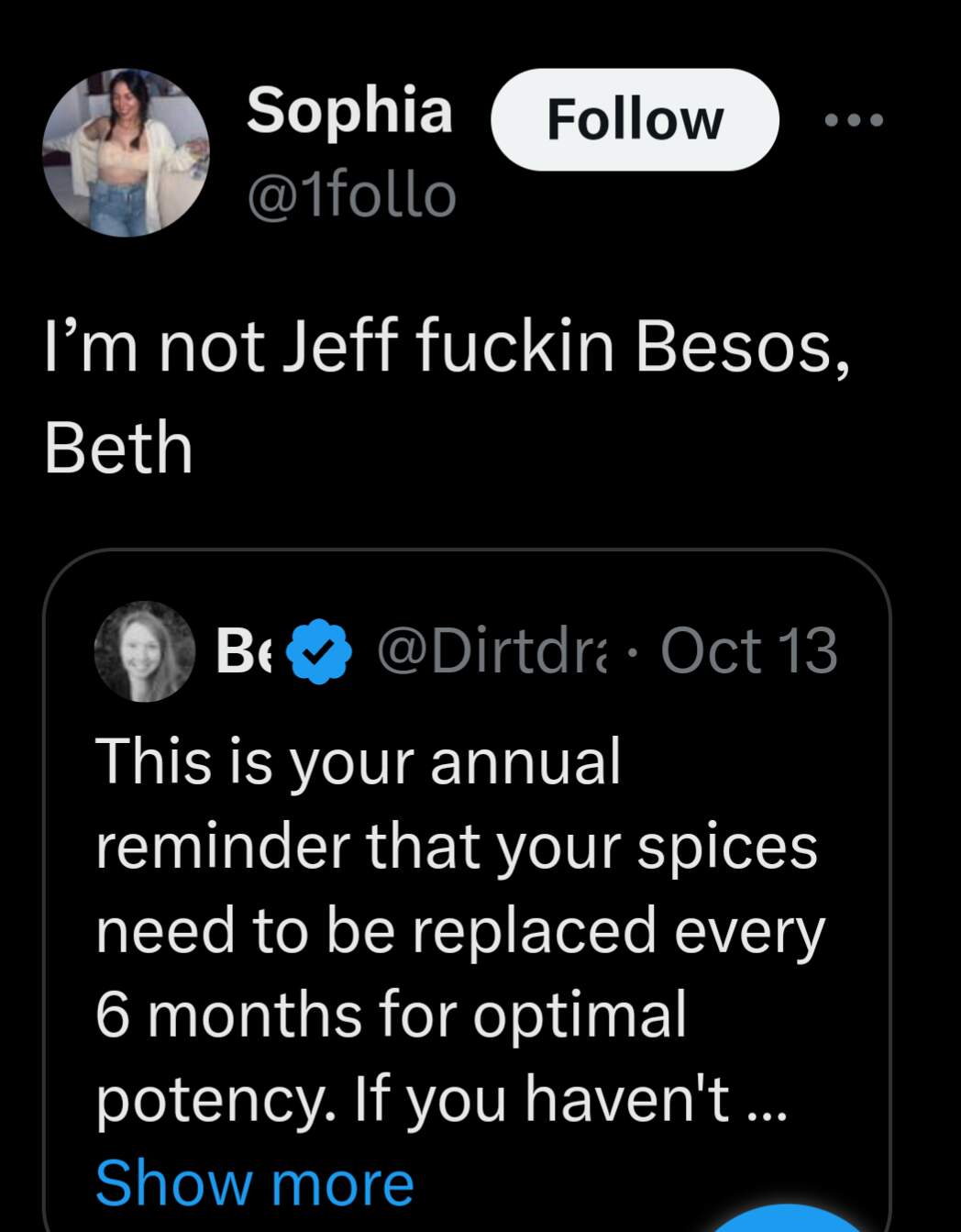Open the @1follo handle
Image resolution: width=961 pixels, height=1232 pixels.
pyautogui.click(x=350, y=195)
